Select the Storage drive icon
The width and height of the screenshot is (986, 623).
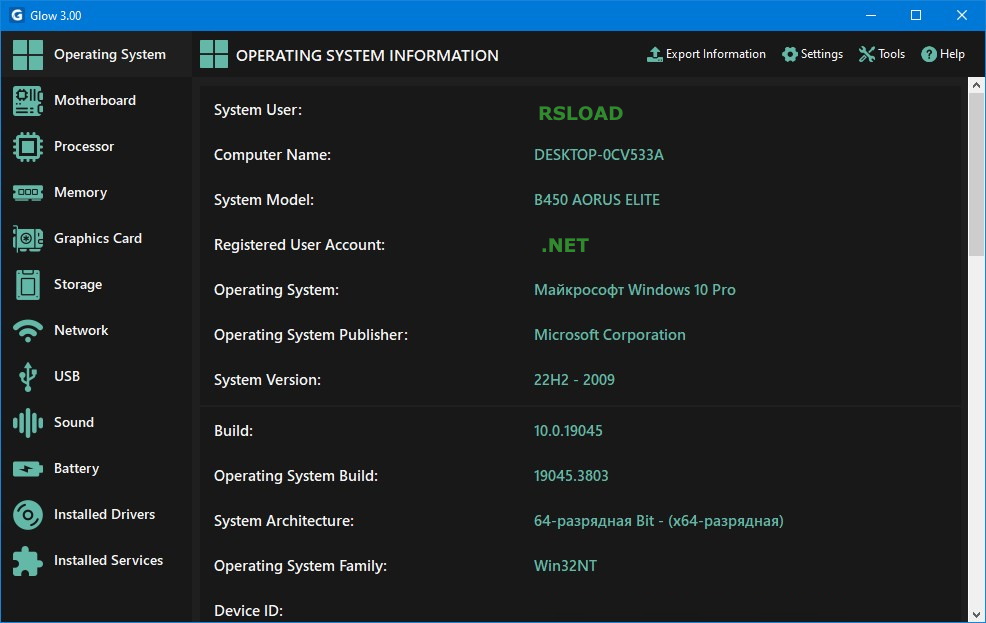pyautogui.click(x=28, y=285)
